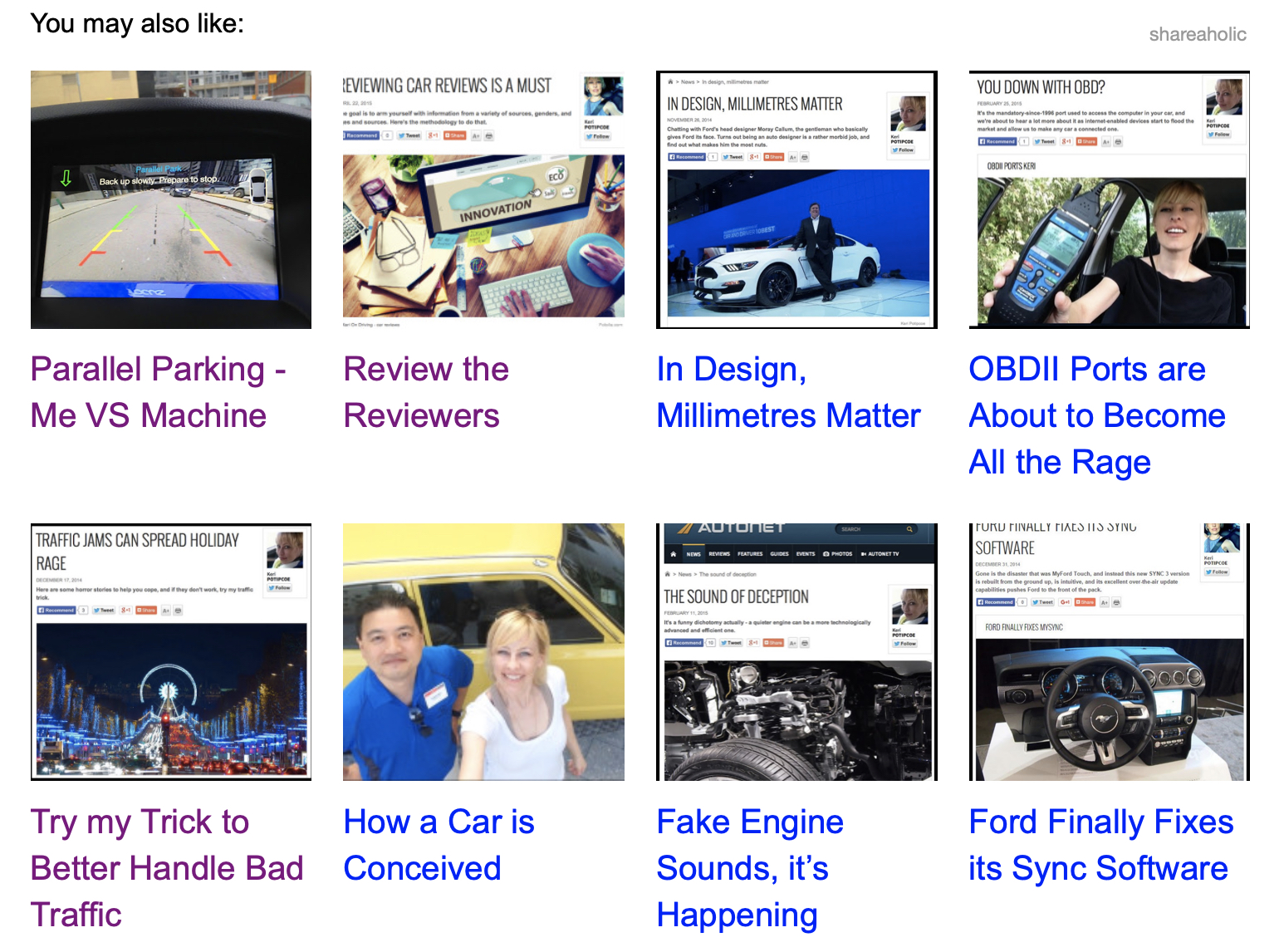Click the "You may also like:" heading
The image size is (1284, 952).
[137, 23]
